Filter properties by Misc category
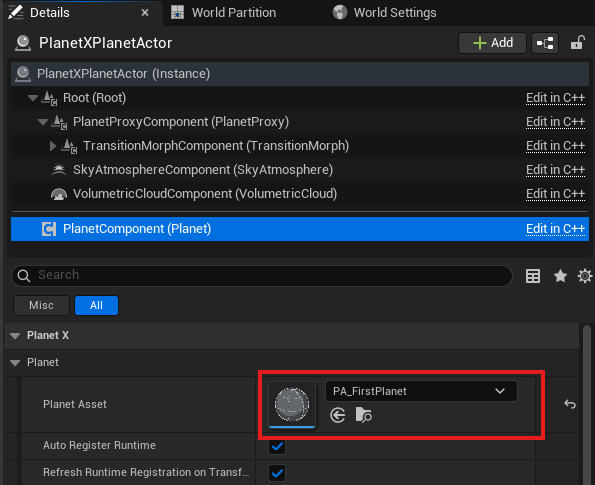 coord(41,305)
